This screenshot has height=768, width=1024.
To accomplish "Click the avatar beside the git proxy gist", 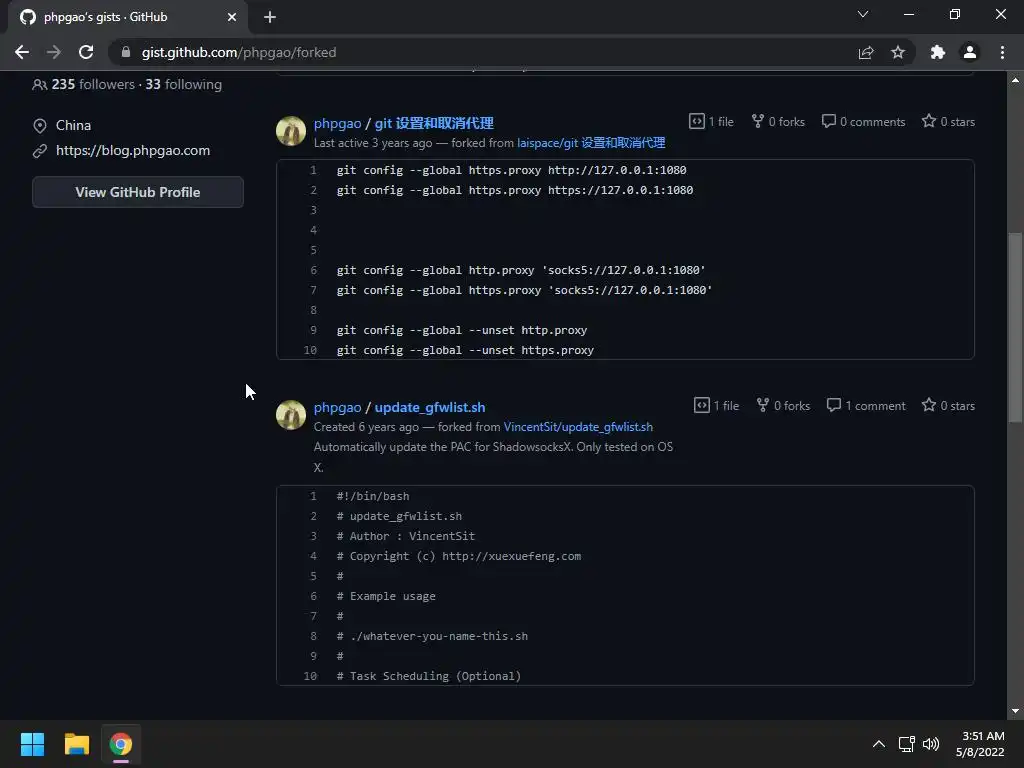I will (291, 131).
